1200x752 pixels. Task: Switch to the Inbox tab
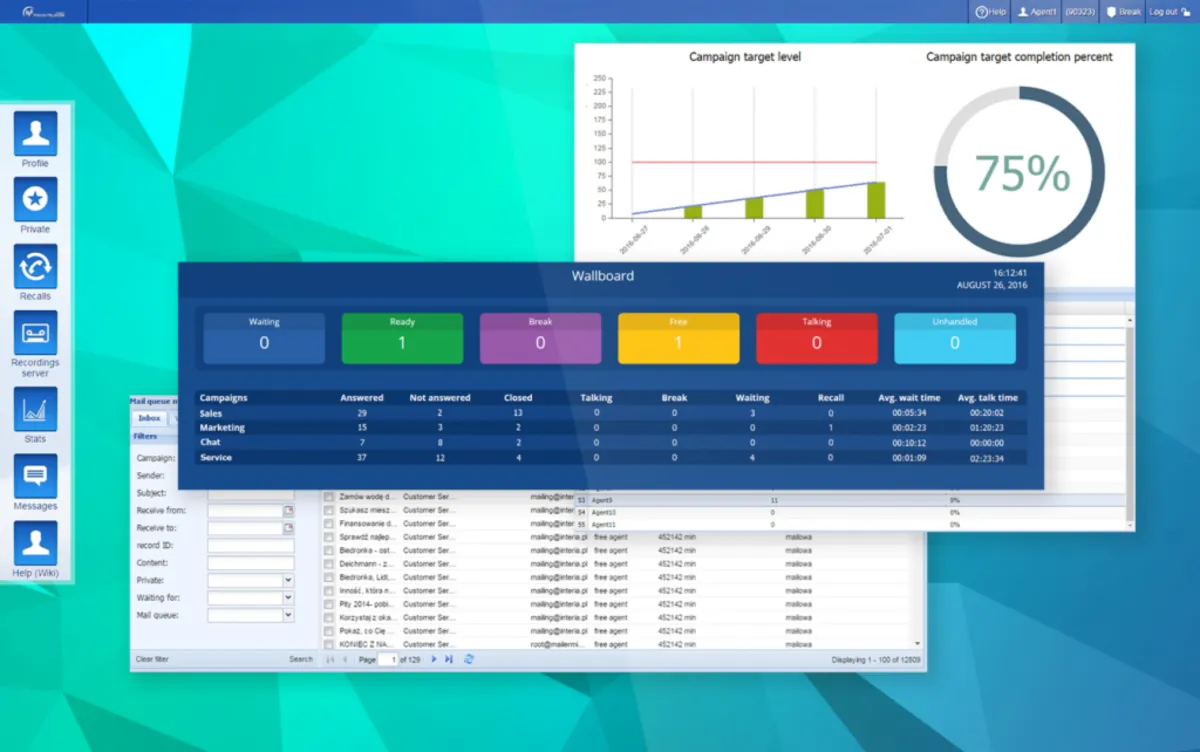pos(149,418)
